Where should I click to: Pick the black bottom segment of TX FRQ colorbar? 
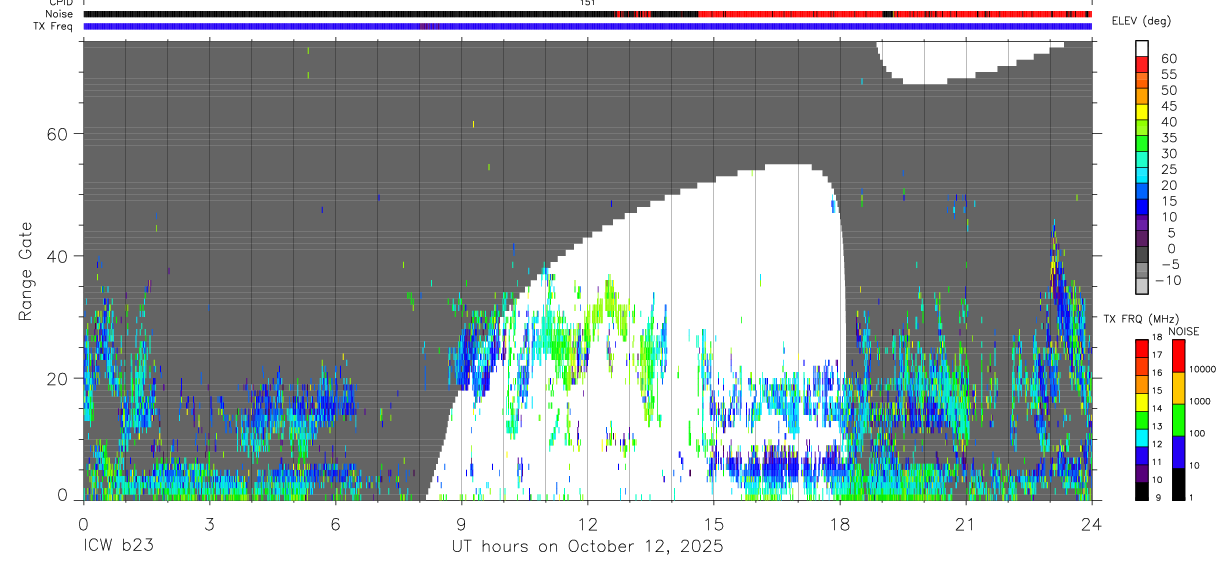[x=1141, y=491]
